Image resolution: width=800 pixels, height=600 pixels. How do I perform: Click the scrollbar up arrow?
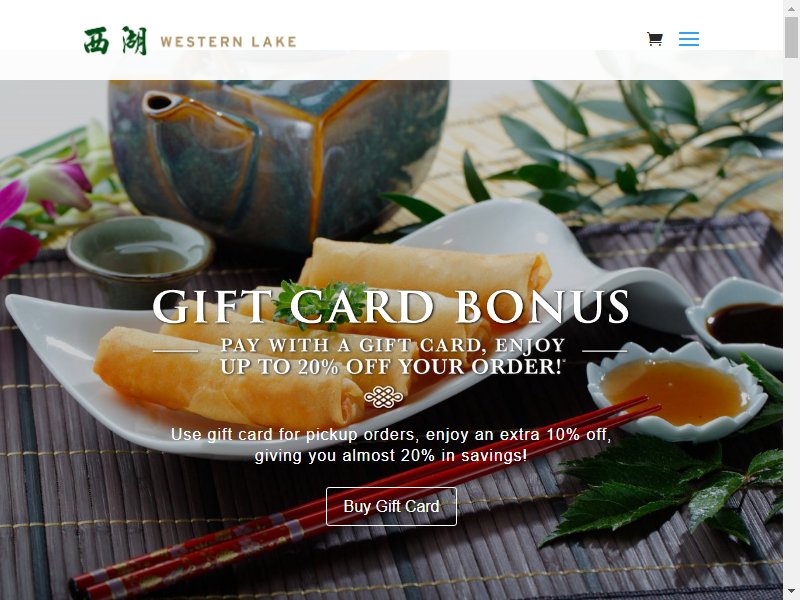coord(791,6)
